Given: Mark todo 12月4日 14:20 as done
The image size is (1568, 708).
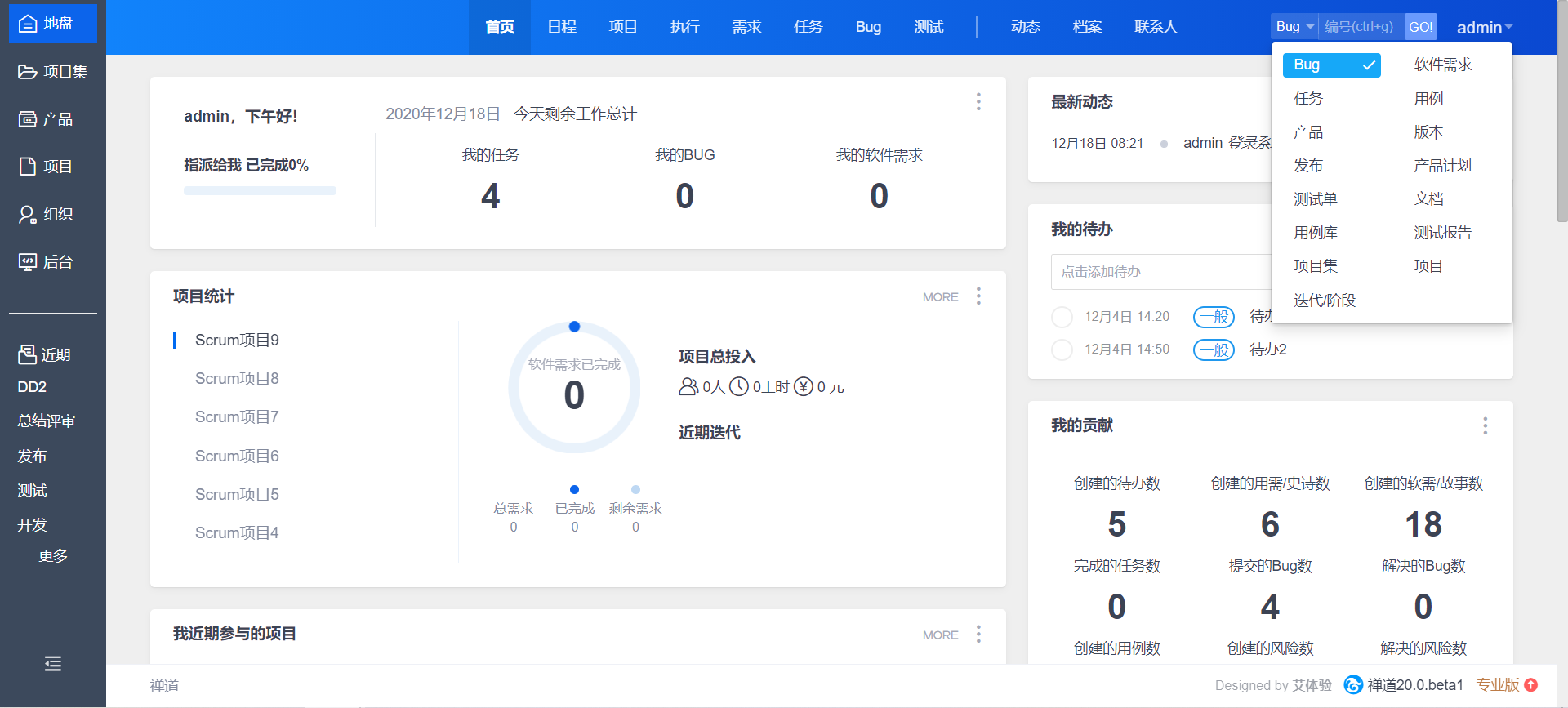Looking at the screenshot, I should (1062, 317).
